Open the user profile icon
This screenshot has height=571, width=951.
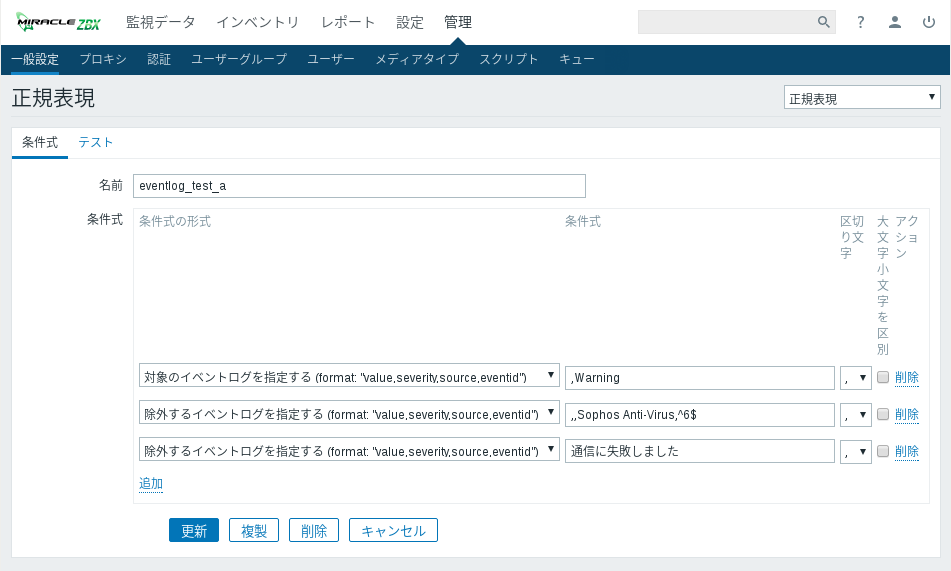[x=895, y=22]
